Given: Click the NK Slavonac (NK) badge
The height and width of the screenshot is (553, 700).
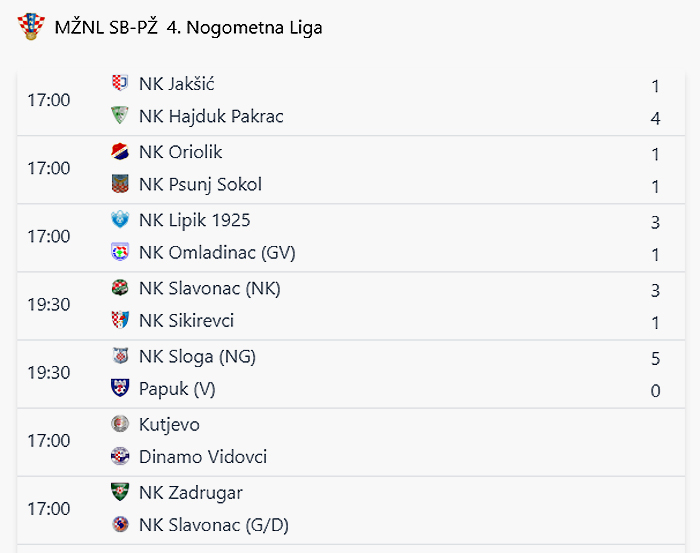Looking at the screenshot, I should pyautogui.click(x=120, y=288).
